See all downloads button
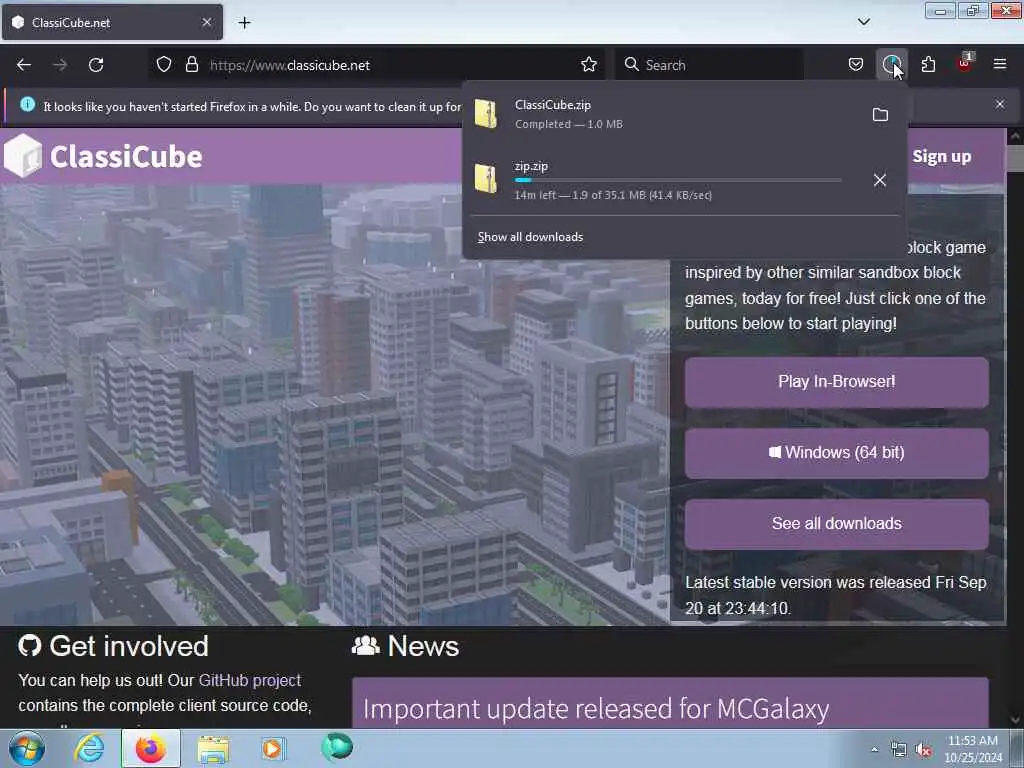The width and height of the screenshot is (1024, 768). click(x=836, y=524)
